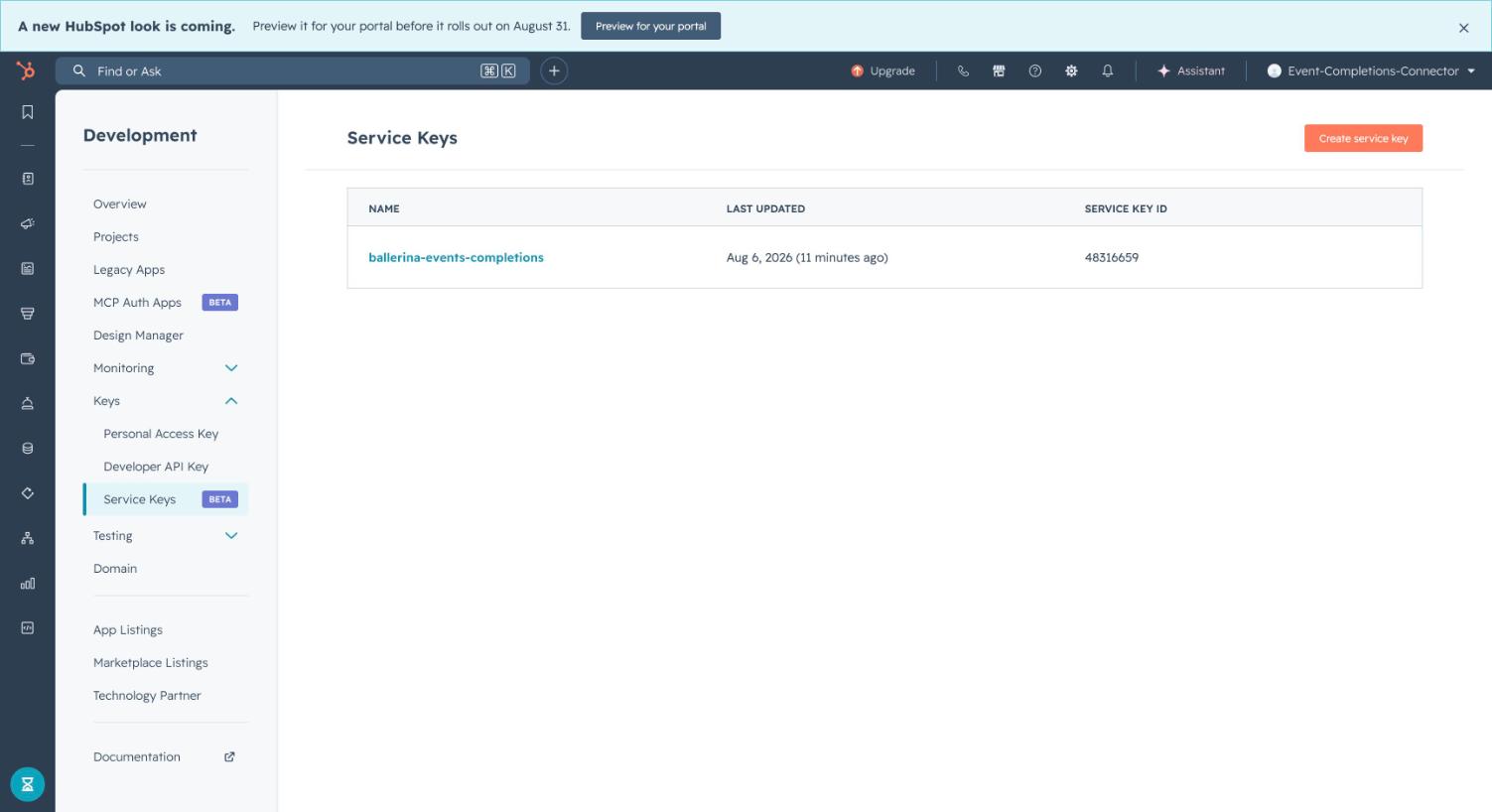Select Developer API Key under Keys

156,467
